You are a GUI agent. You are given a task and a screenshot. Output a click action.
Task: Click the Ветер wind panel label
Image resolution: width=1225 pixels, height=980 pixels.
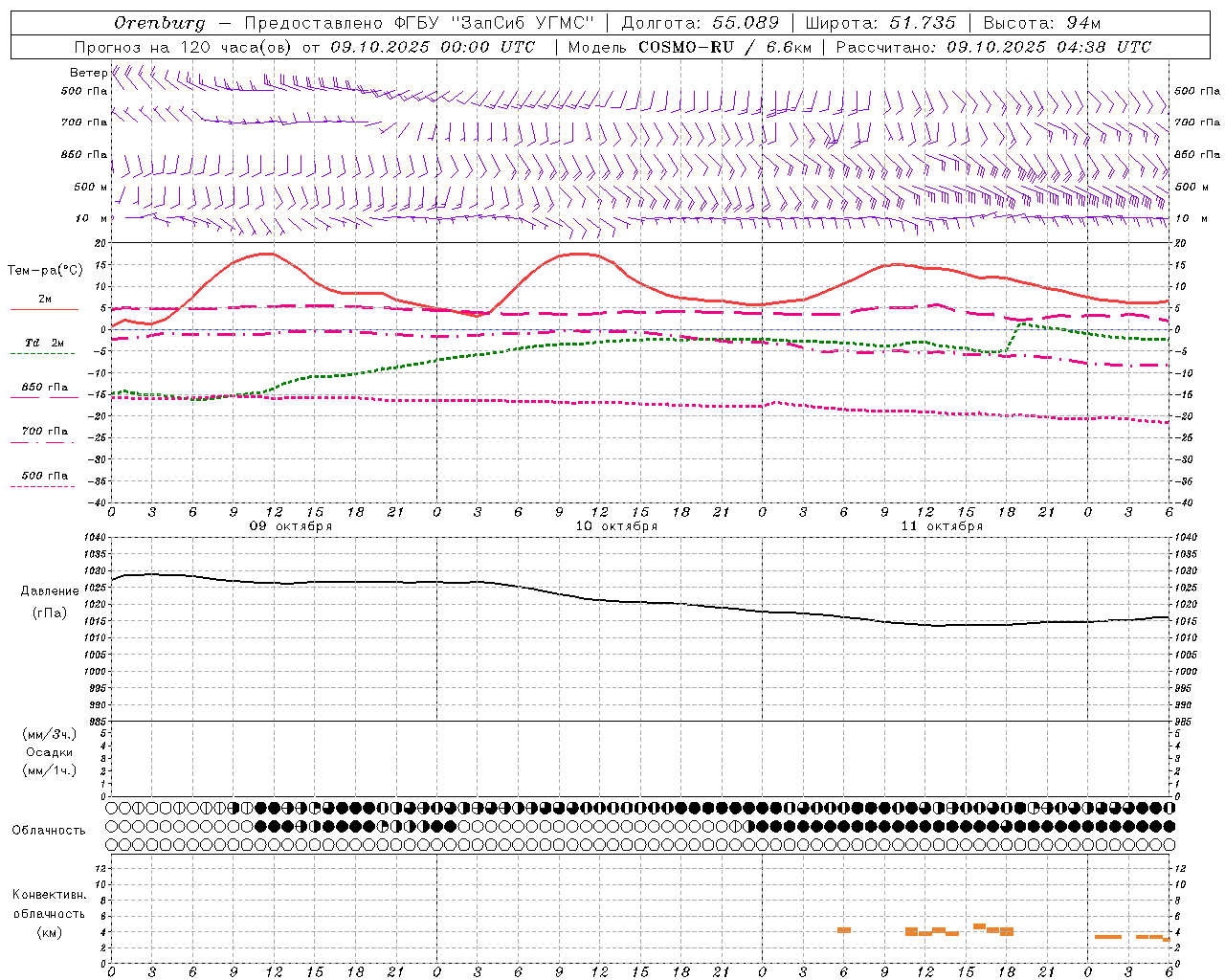coord(88,73)
